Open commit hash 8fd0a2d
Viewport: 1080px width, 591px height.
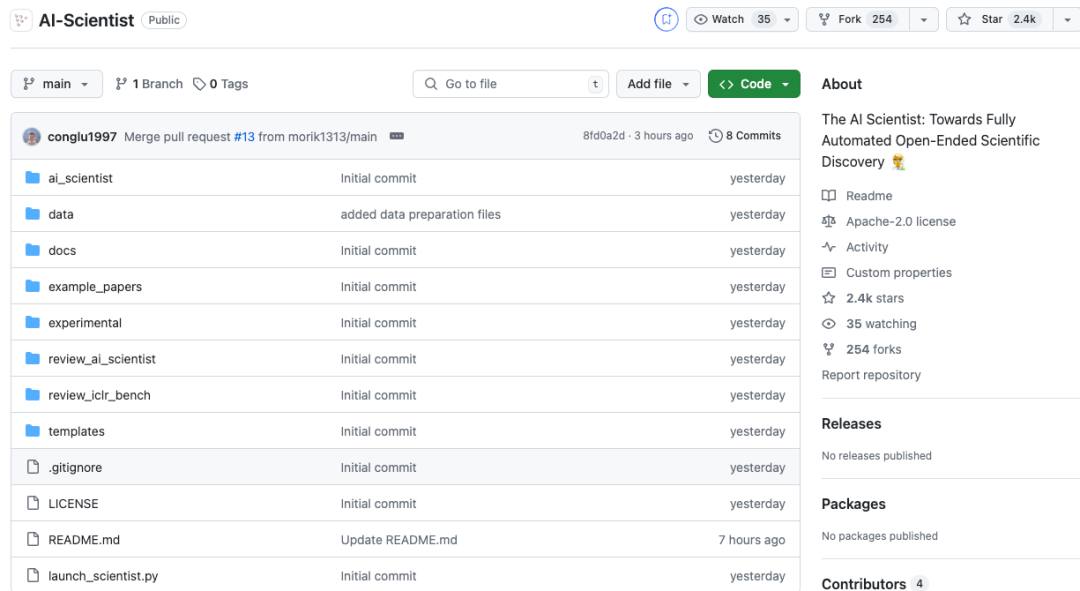603,136
